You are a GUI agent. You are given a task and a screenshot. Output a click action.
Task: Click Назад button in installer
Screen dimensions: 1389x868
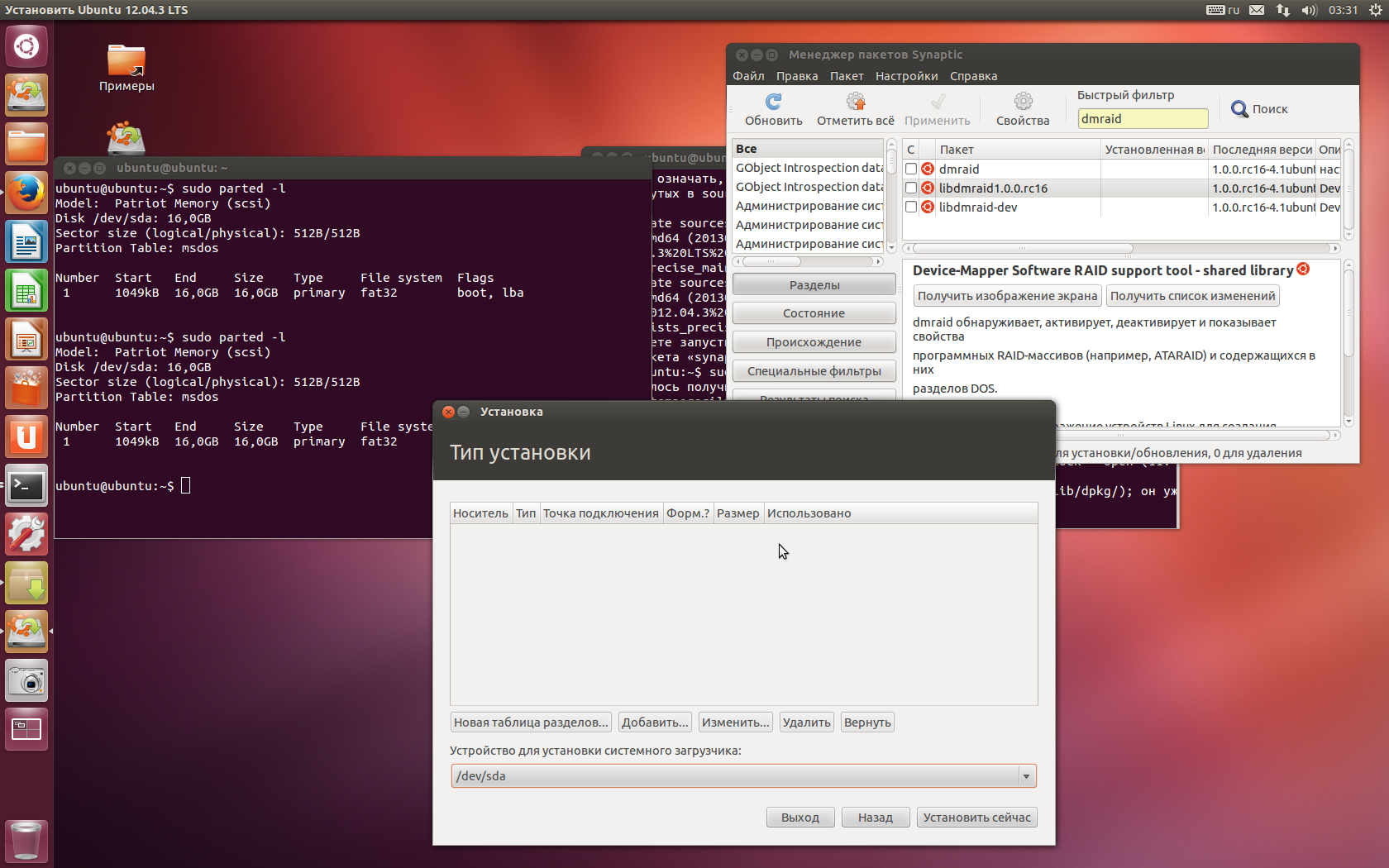tap(876, 818)
